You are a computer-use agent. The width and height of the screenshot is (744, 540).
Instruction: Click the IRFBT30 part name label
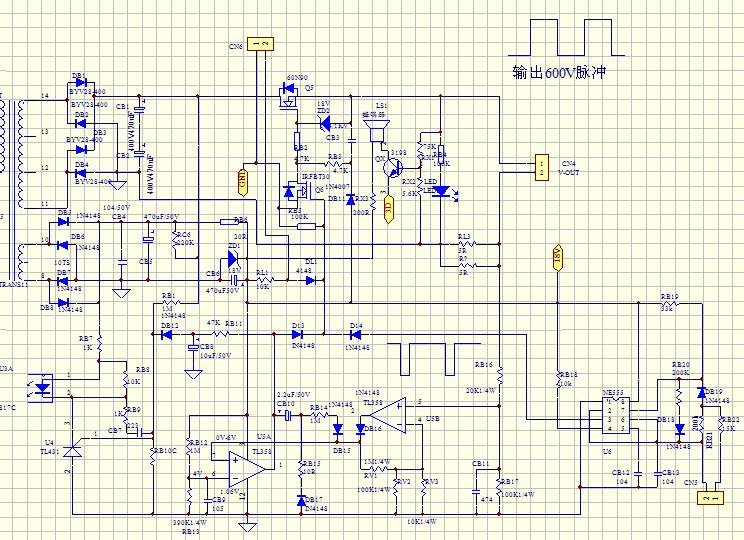pos(316,177)
